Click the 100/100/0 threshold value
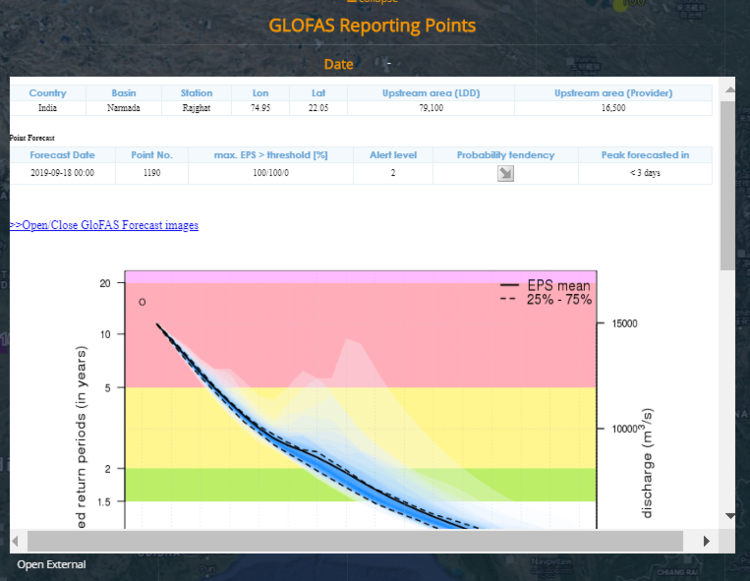Viewport: 750px width, 581px height. click(x=271, y=173)
